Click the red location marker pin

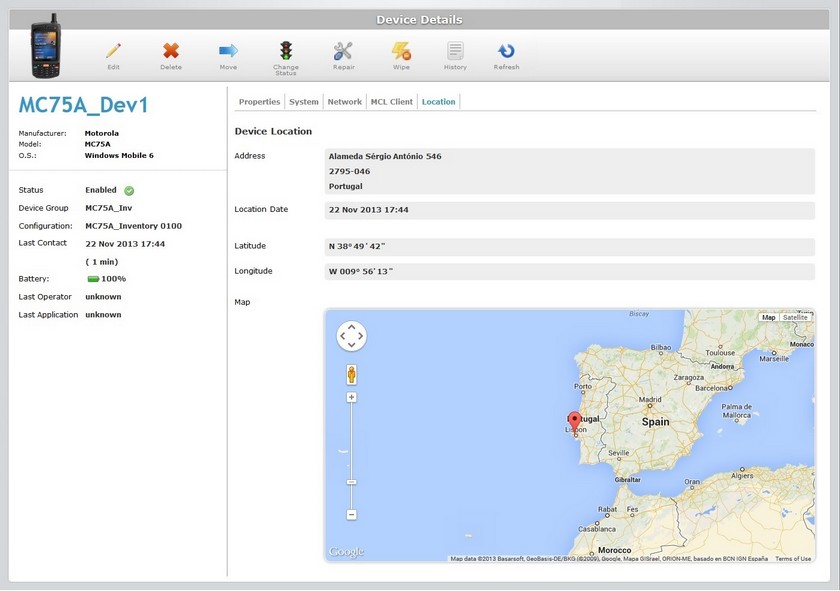[x=574, y=423]
